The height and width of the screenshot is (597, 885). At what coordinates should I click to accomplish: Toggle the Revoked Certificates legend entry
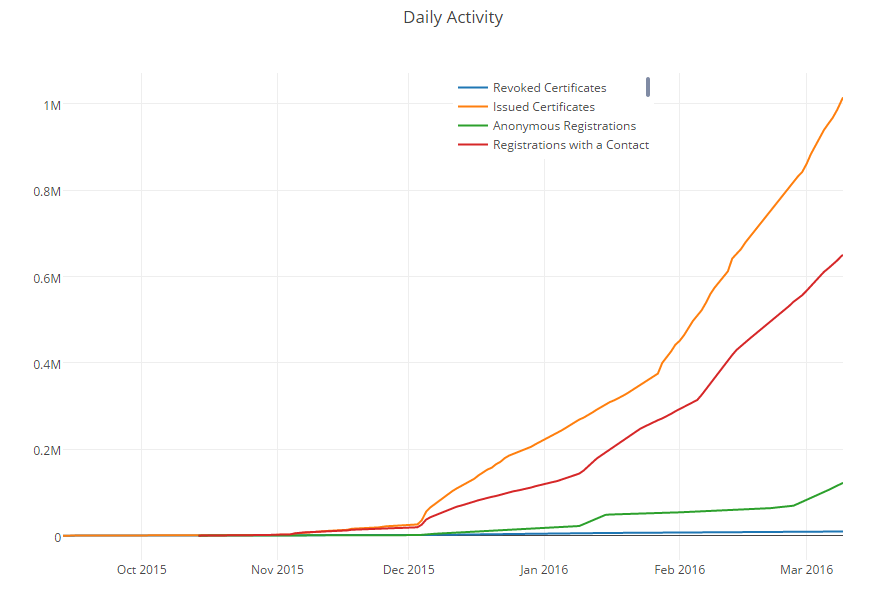coord(549,88)
